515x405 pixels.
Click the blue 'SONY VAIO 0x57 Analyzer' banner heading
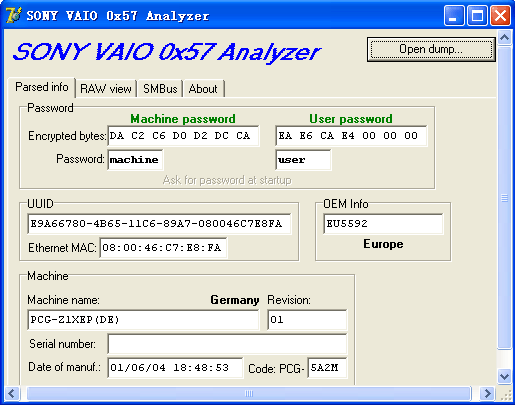[167, 52]
